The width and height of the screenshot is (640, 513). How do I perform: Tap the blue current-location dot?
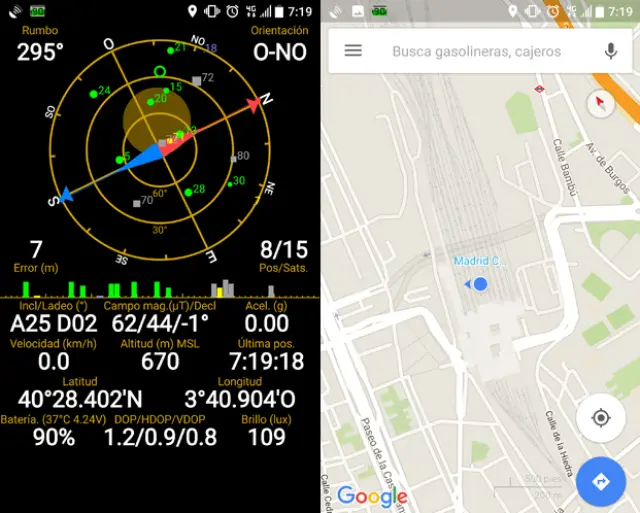tap(480, 284)
